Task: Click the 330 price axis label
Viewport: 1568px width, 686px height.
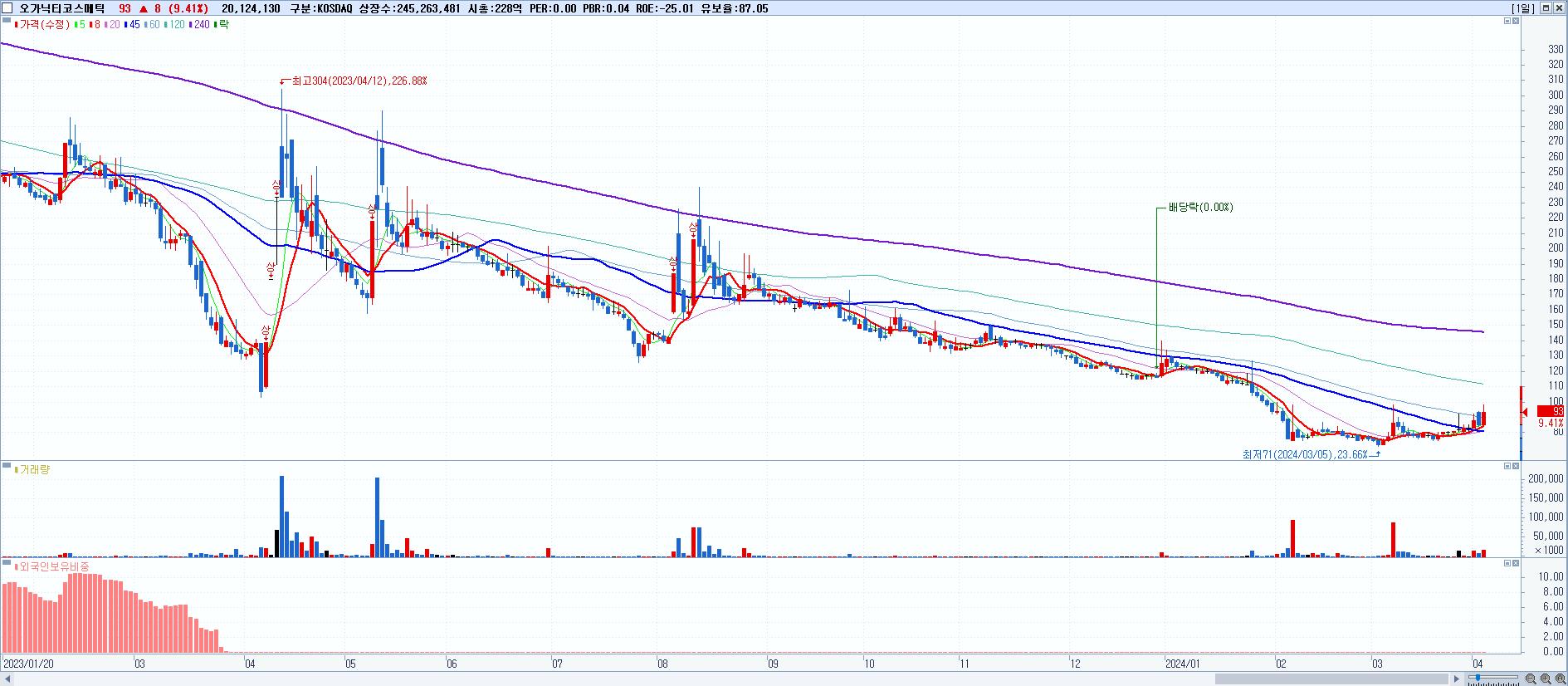Action: pos(1556,50)
